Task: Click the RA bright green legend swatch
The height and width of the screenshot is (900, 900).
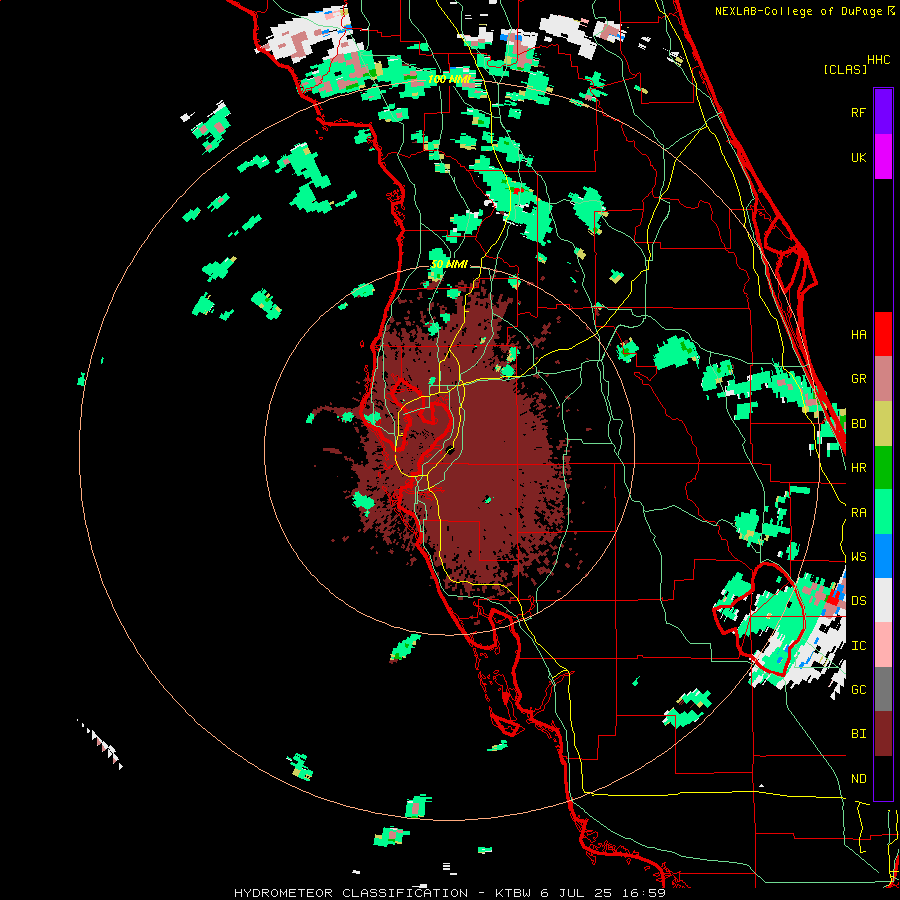Action: tap(883, 512)
